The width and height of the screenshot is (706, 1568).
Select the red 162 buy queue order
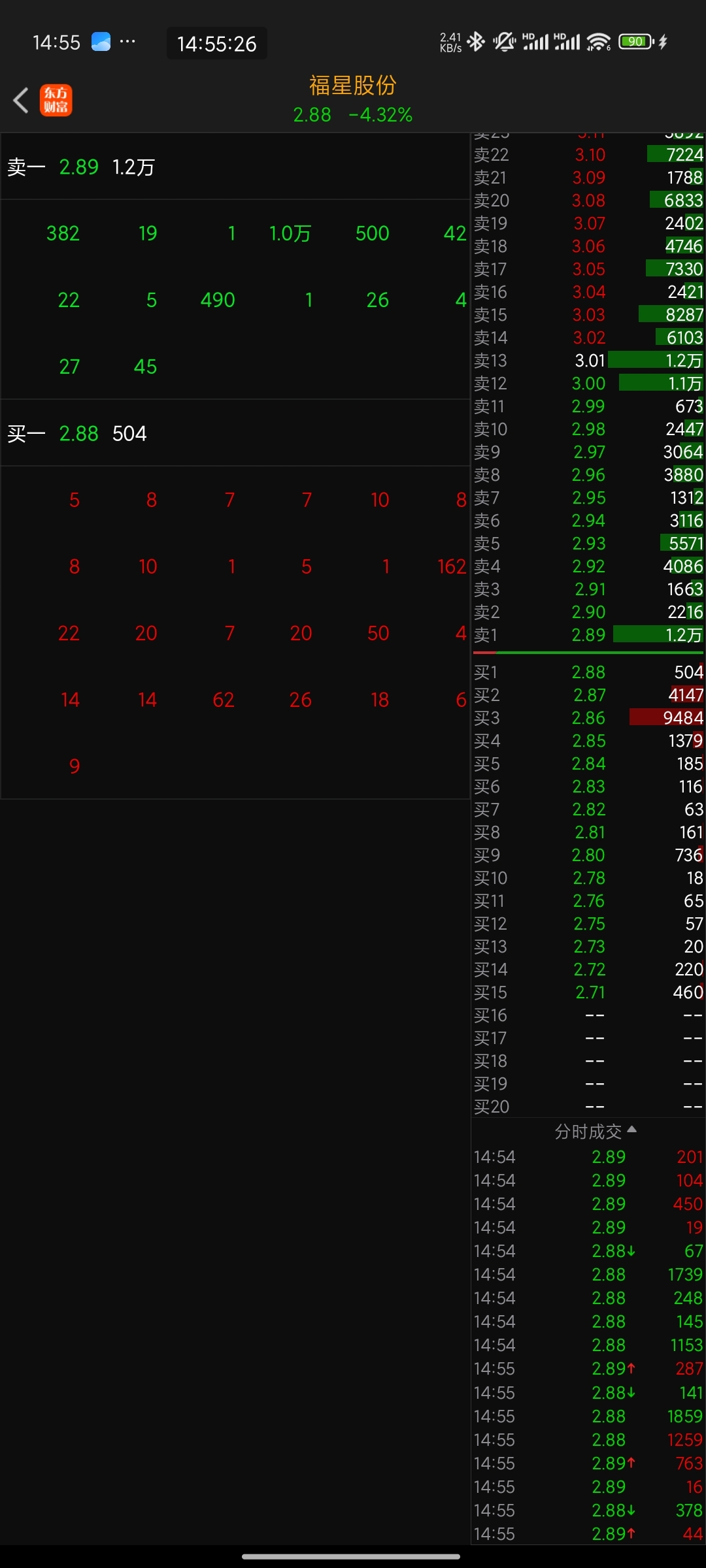click(x=452, y=566)
